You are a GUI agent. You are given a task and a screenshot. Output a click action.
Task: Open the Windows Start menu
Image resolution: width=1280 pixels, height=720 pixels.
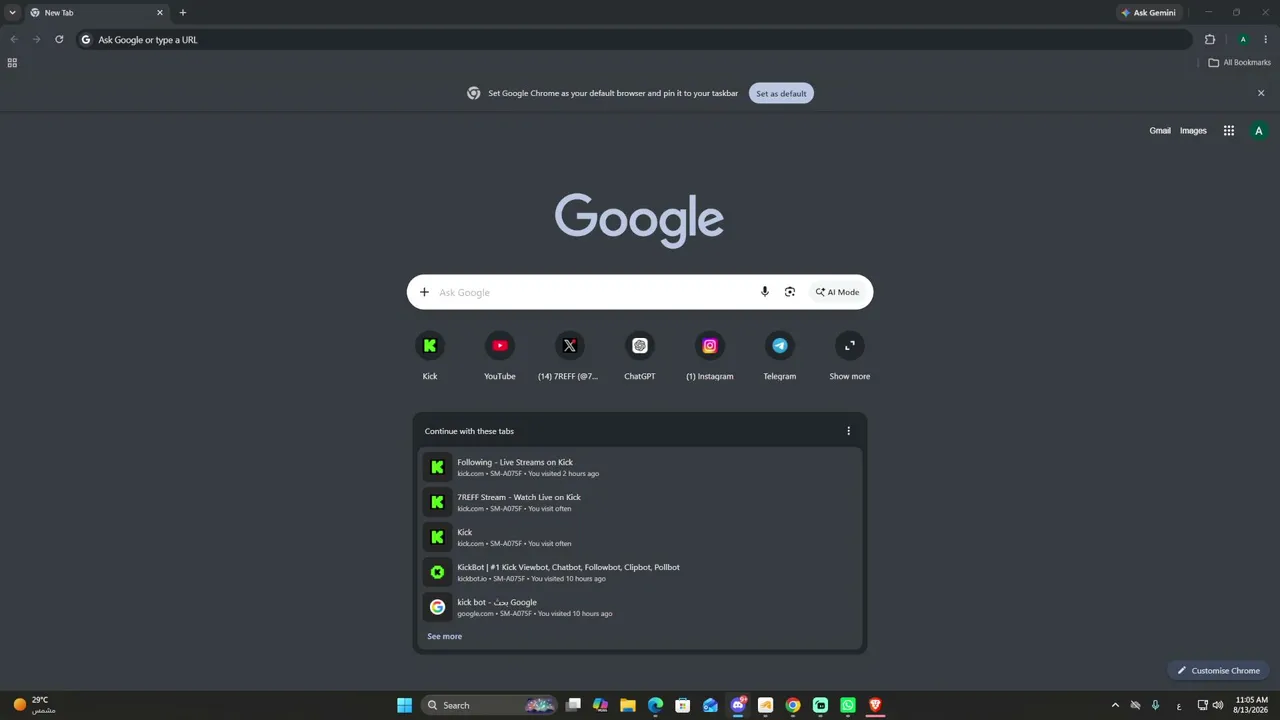404,705
